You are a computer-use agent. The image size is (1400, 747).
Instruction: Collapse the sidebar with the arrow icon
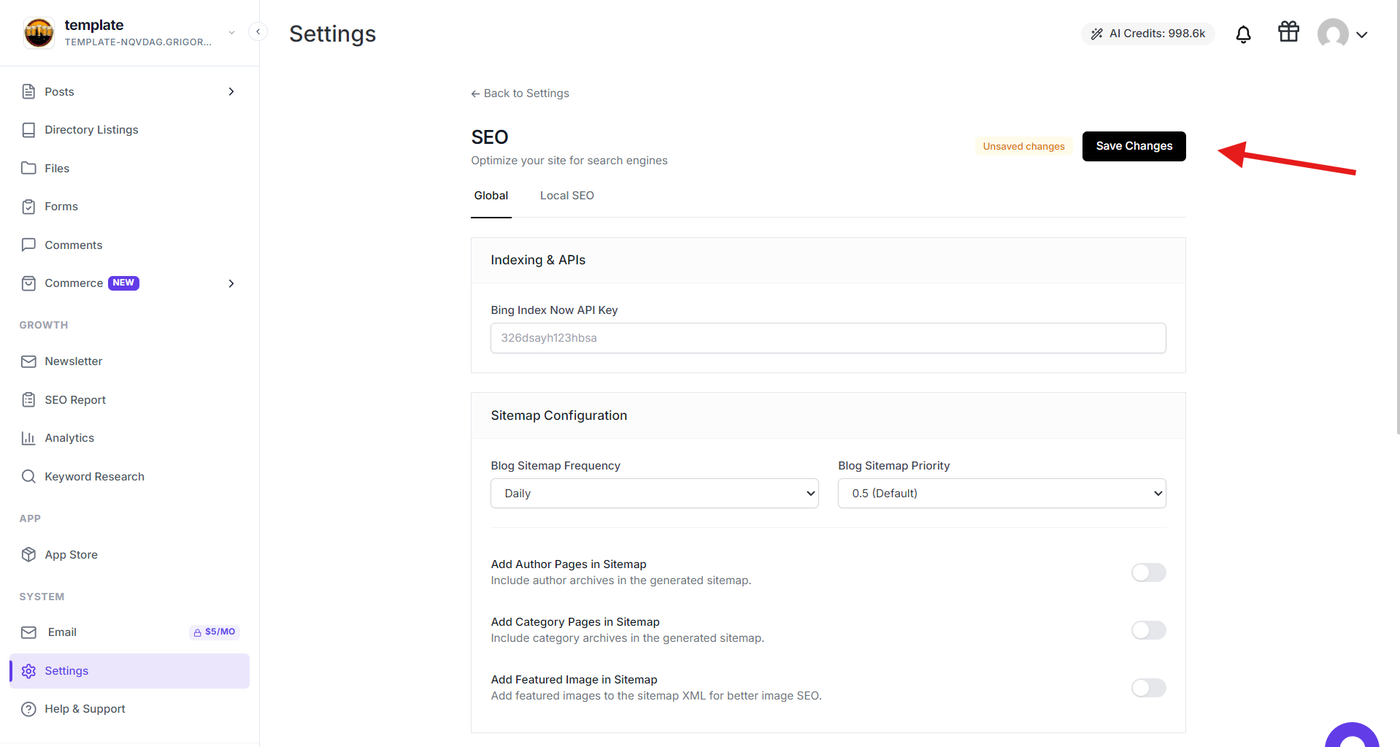point(258,32)
